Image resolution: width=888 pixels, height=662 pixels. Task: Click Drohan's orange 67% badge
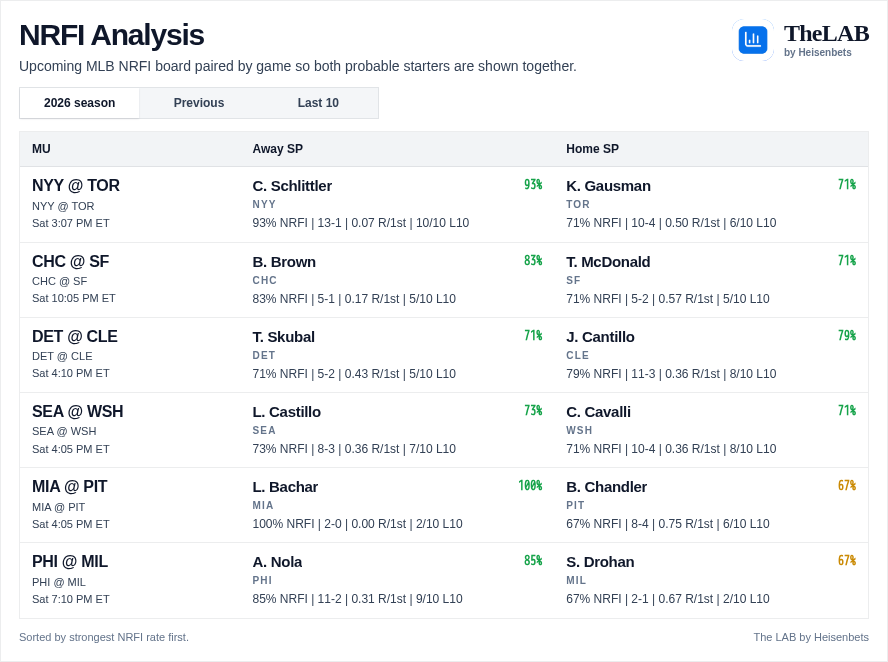click(847, 561)
